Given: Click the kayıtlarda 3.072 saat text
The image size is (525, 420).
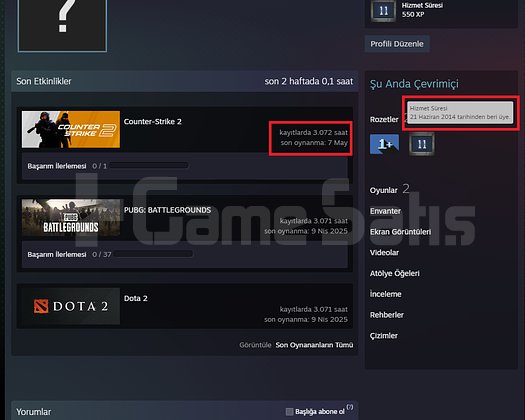Looking at the screenshot, I should (313, 133).
